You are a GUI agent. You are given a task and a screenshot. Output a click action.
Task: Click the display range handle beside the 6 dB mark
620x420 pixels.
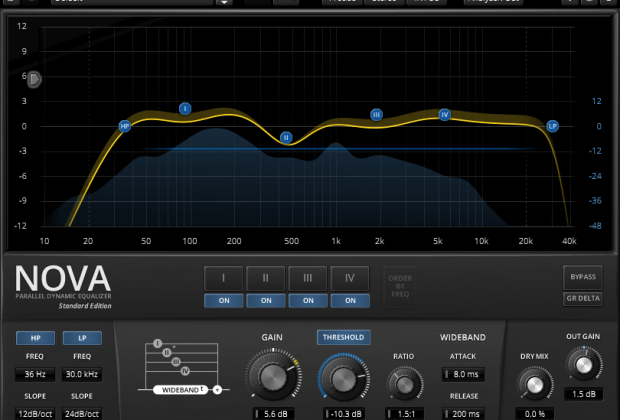(34, 79)
